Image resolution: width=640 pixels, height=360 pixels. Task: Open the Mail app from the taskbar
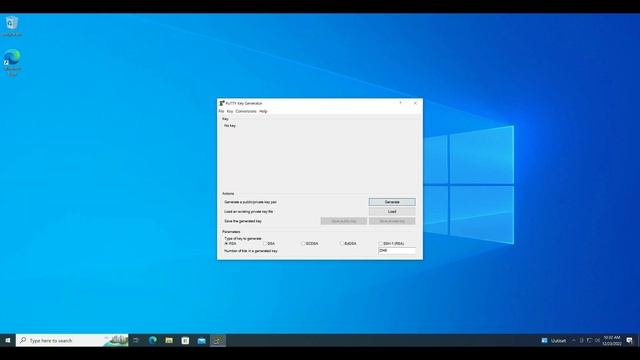[202, 340]
